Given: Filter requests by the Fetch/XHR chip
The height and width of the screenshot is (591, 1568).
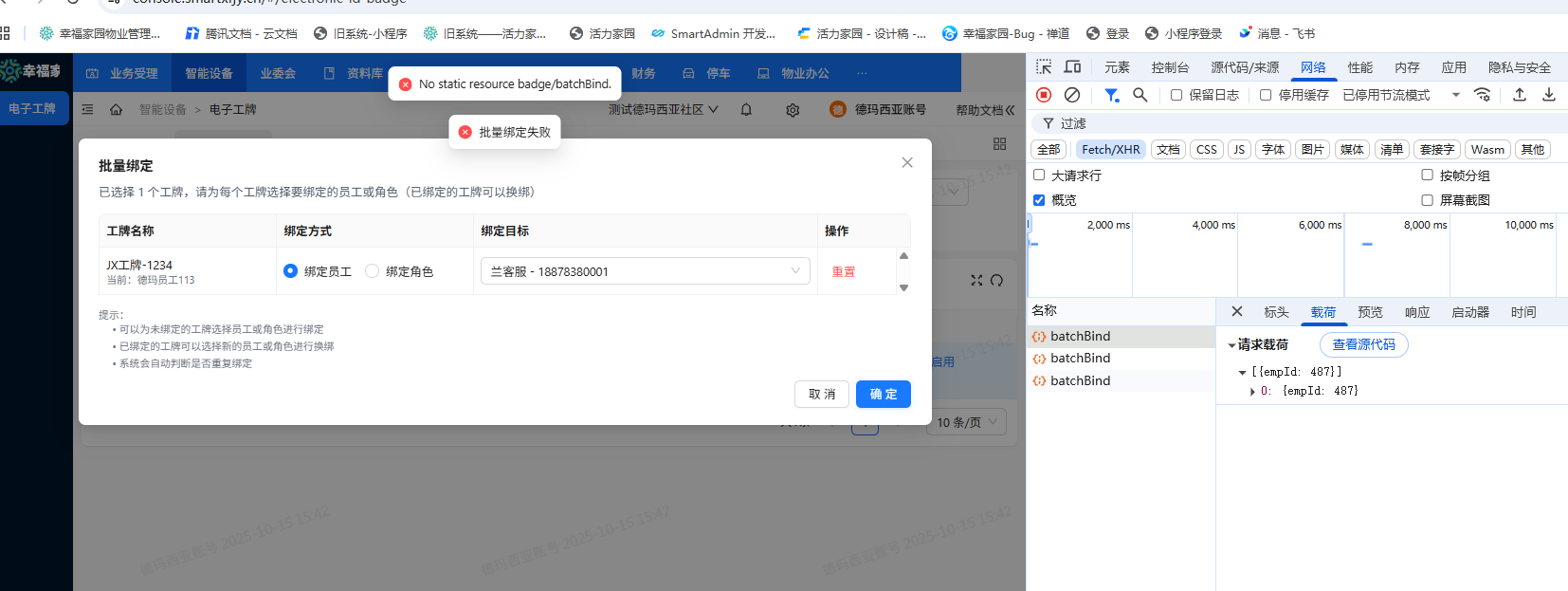Looking at the screenshot, I should (x=1111, y=149).
